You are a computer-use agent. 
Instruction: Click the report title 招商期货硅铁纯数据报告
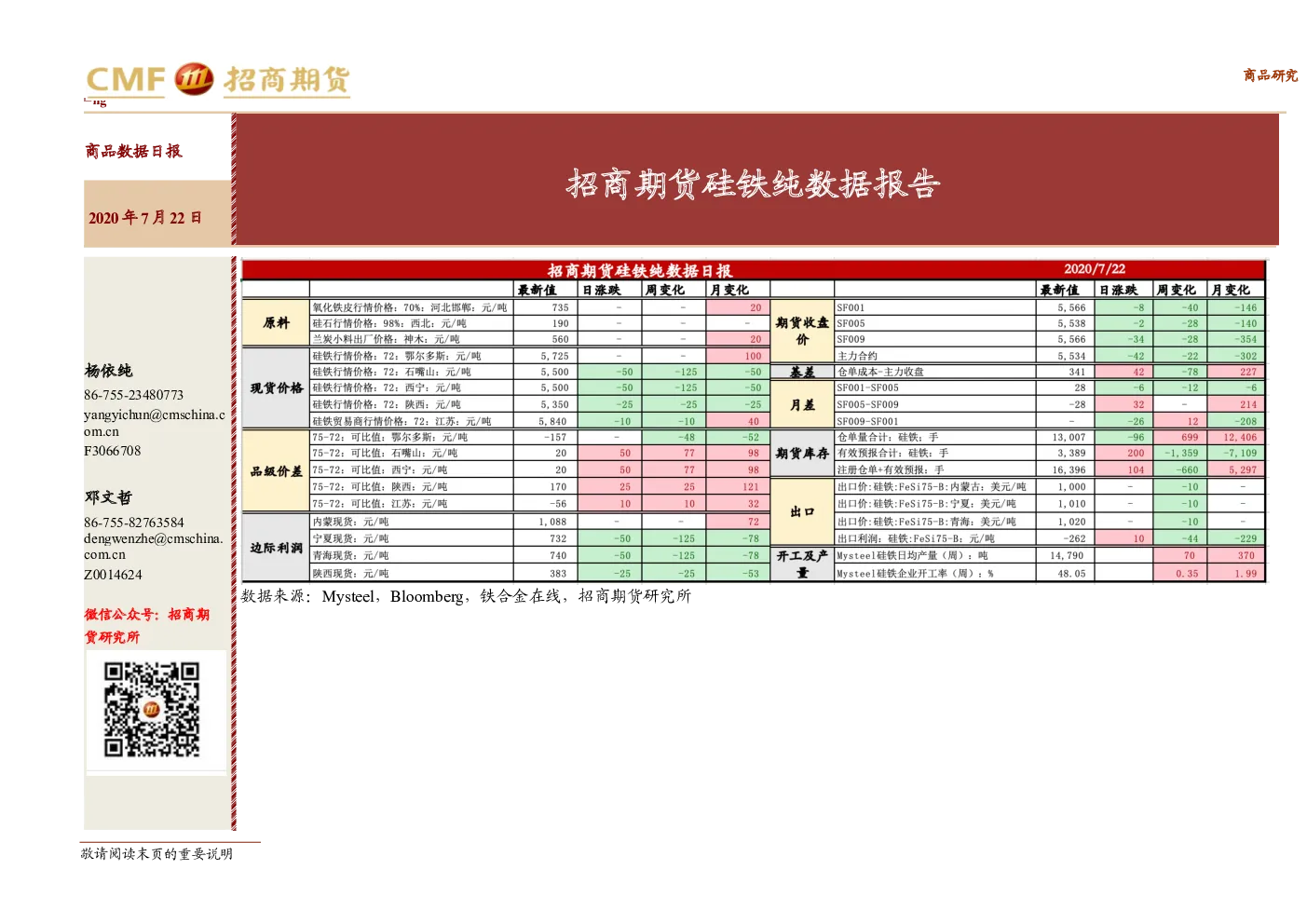click(x=754, y=184)
